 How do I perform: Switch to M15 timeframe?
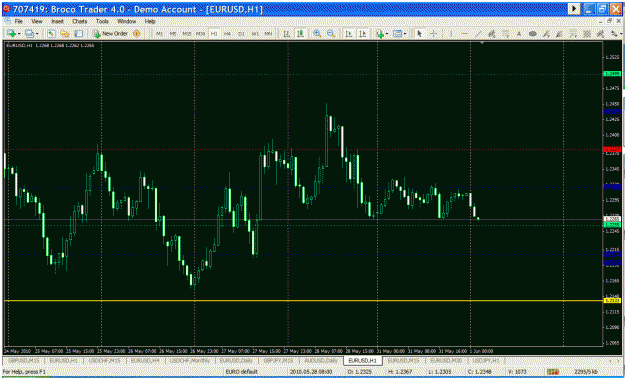click(187, 34)
